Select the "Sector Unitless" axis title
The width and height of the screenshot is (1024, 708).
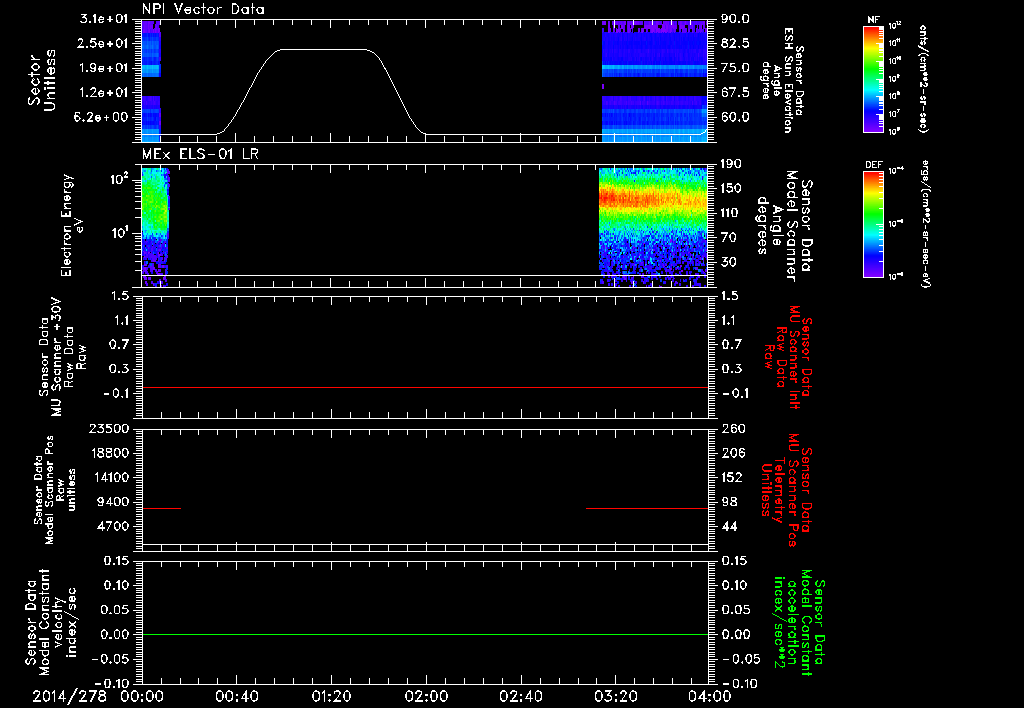point(41,80)
